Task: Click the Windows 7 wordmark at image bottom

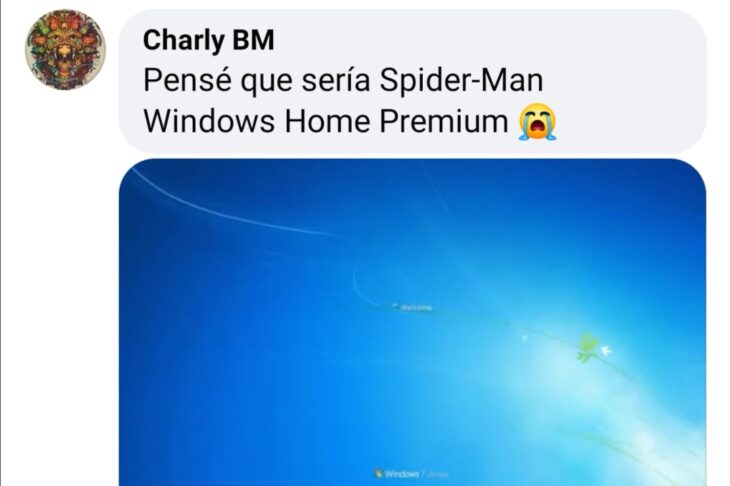Action: click(x=405, y=474)
